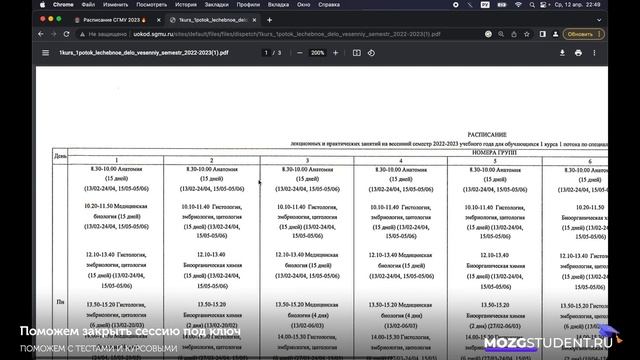
Task: Open the Chrome profile avatar
Action: tap(556, 34)
